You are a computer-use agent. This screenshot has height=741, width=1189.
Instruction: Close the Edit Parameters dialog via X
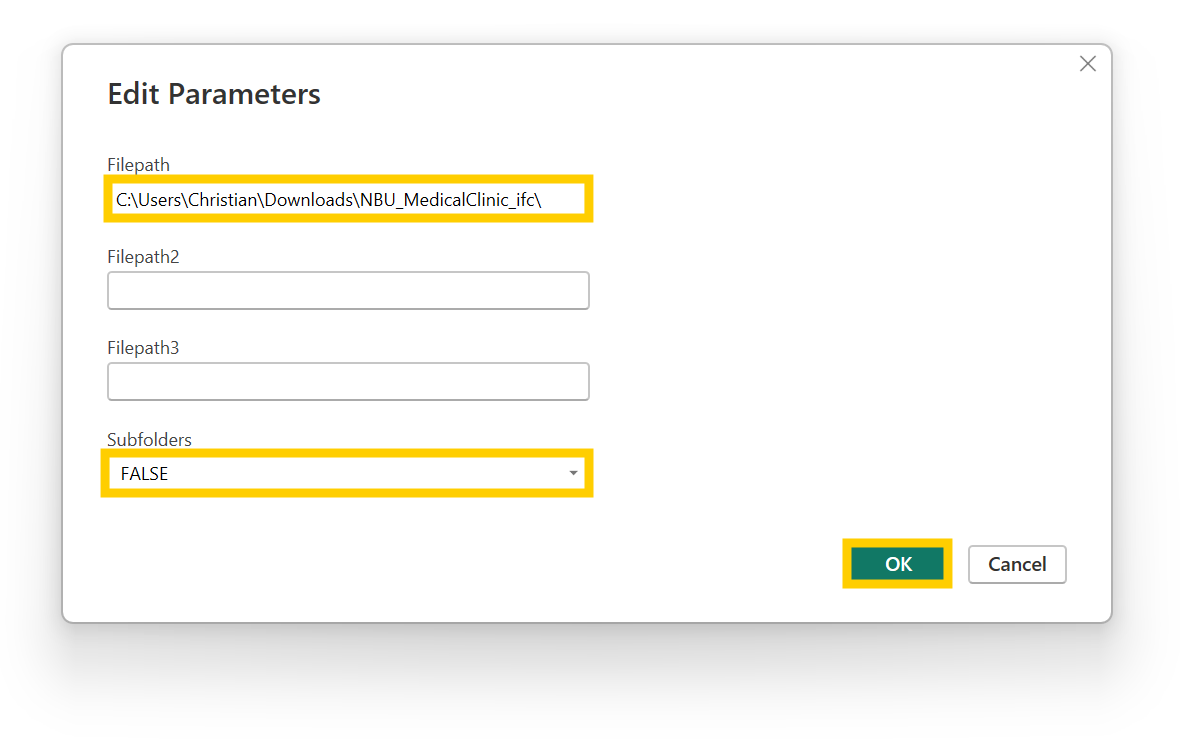pos(1088,63)
